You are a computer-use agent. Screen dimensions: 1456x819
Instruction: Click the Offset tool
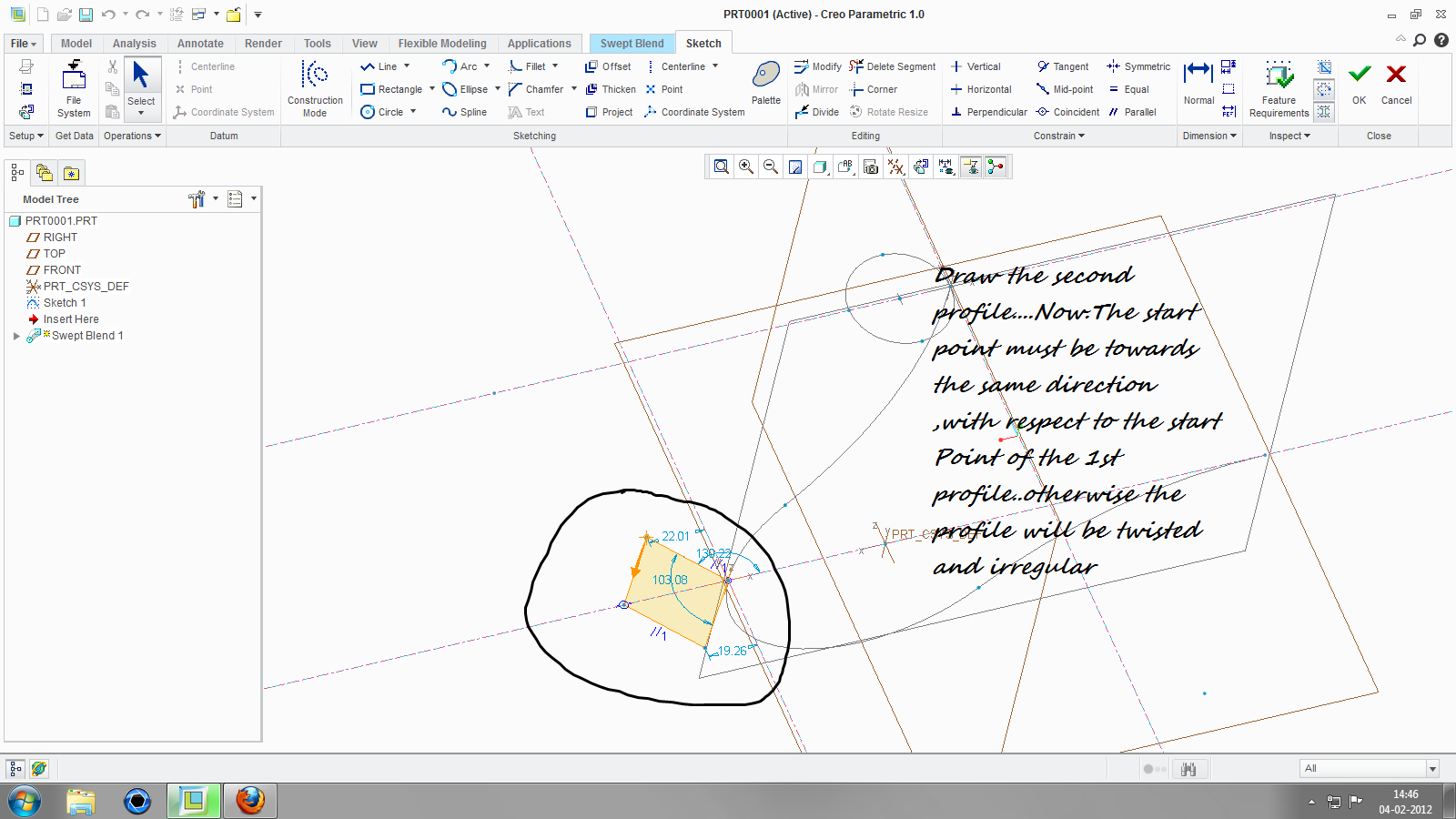608,66
